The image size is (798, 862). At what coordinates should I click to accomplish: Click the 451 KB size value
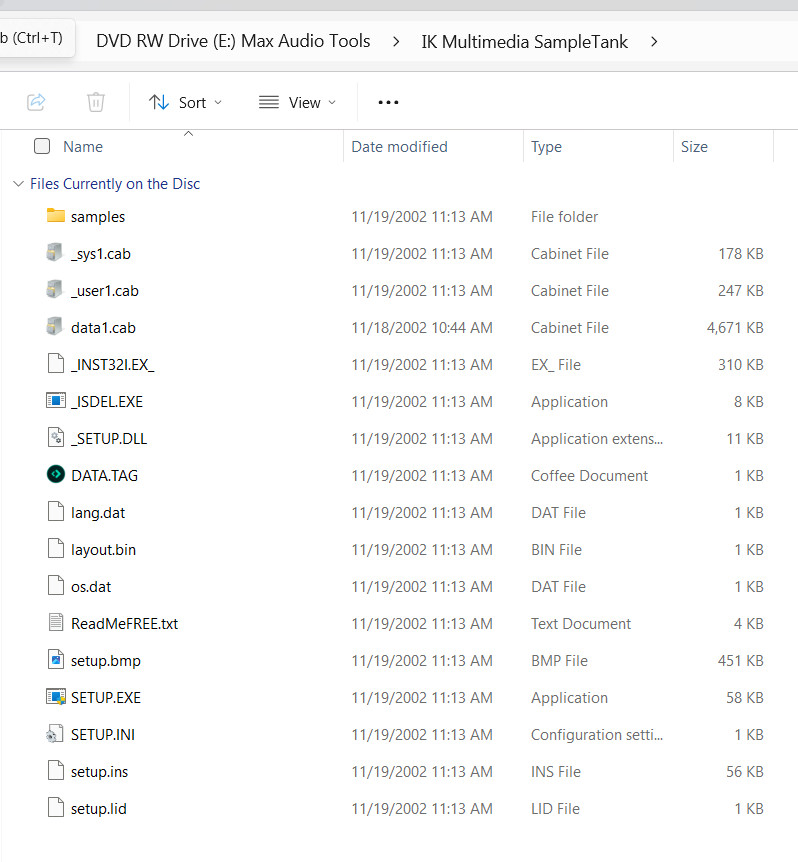pos(741,661)
